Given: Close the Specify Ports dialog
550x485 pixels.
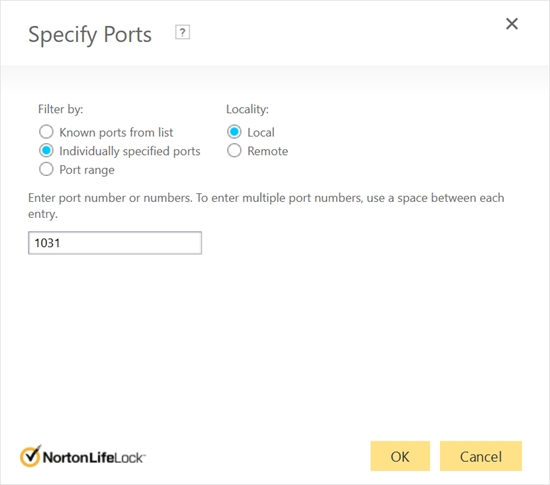Looking at the screenshot, I should pyautogui.click(x=512, y=24).
